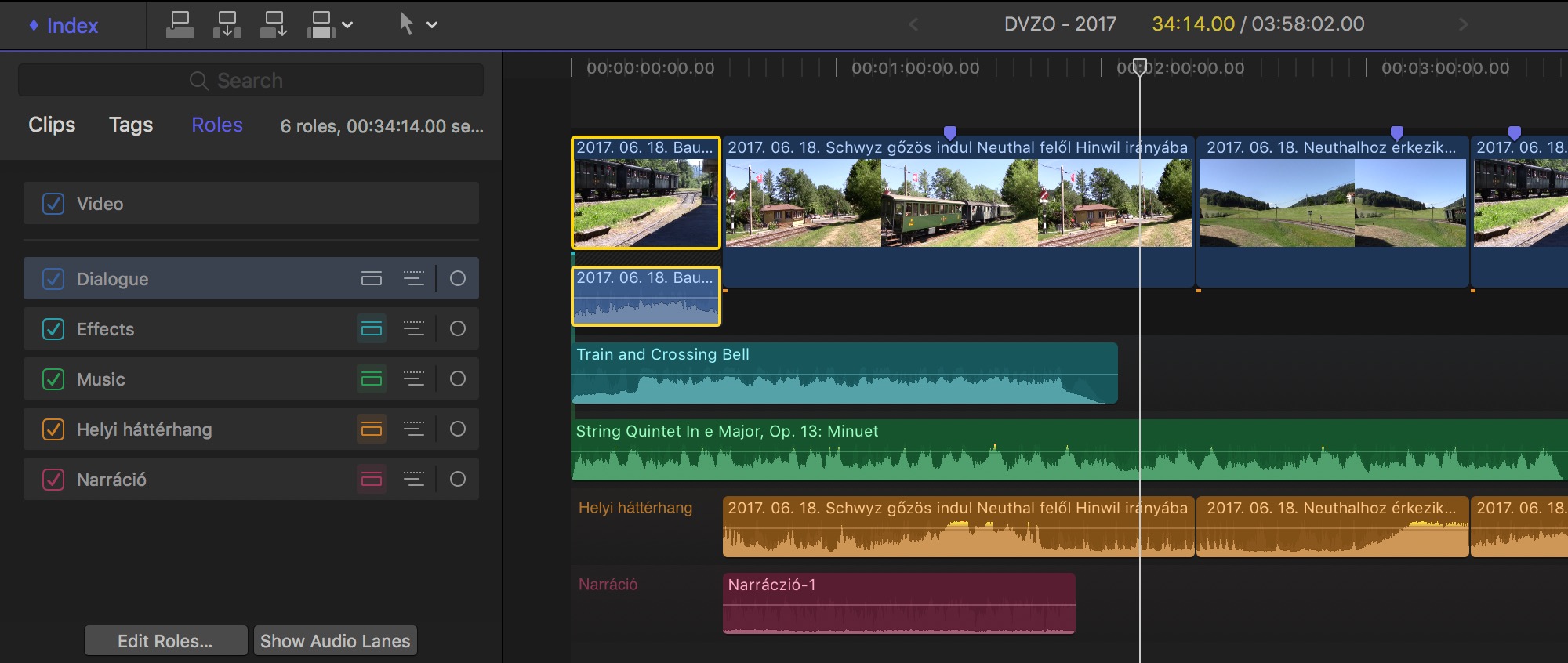The height and width of the screenshot is (663, 1568).
Task: Expand subroles for Helyi háttérhang role
Action: [414, 429]
